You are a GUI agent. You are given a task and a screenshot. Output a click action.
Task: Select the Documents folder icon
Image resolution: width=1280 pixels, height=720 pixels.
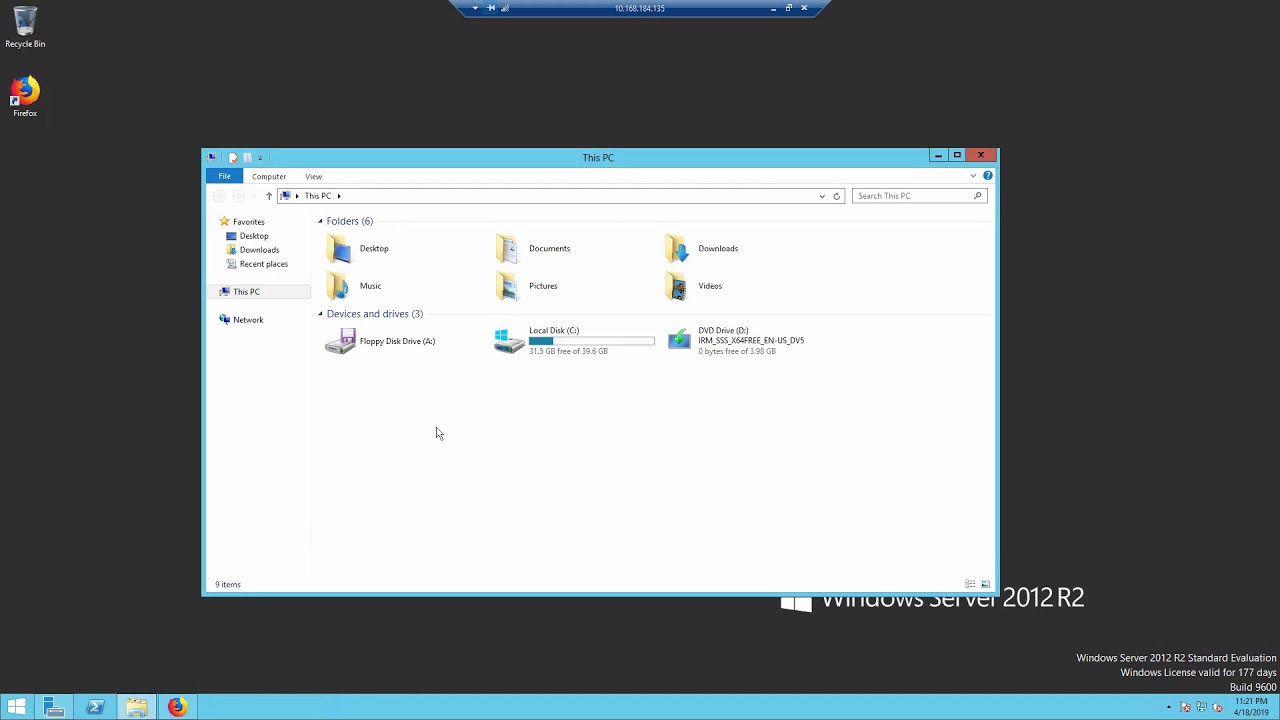pyautogui.click(x=509, y=249)
